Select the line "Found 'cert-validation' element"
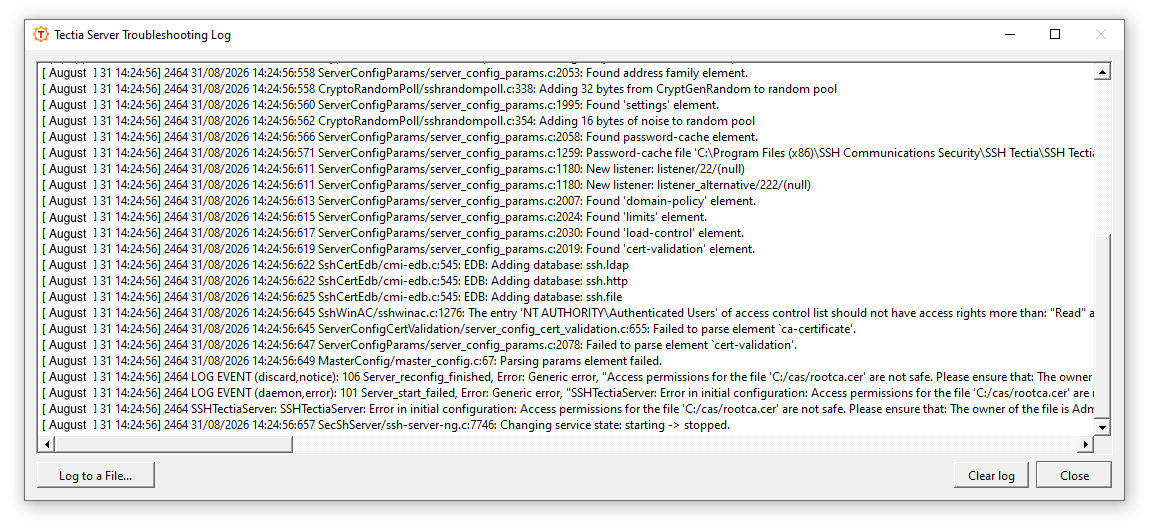Viewport: 1158px width, 531px height. click(398, 249)
